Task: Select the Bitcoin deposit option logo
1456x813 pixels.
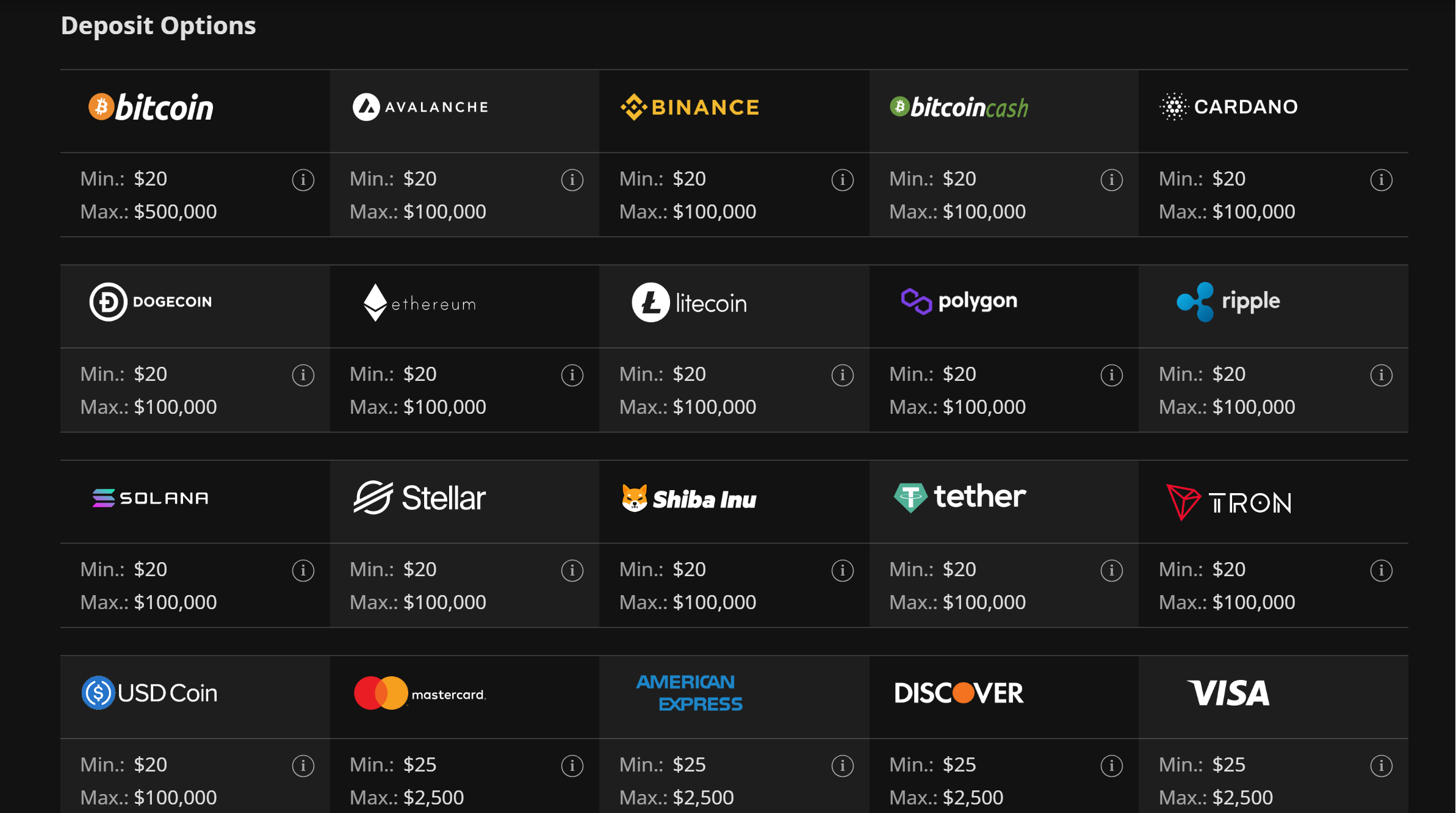Action: [151, 107]
